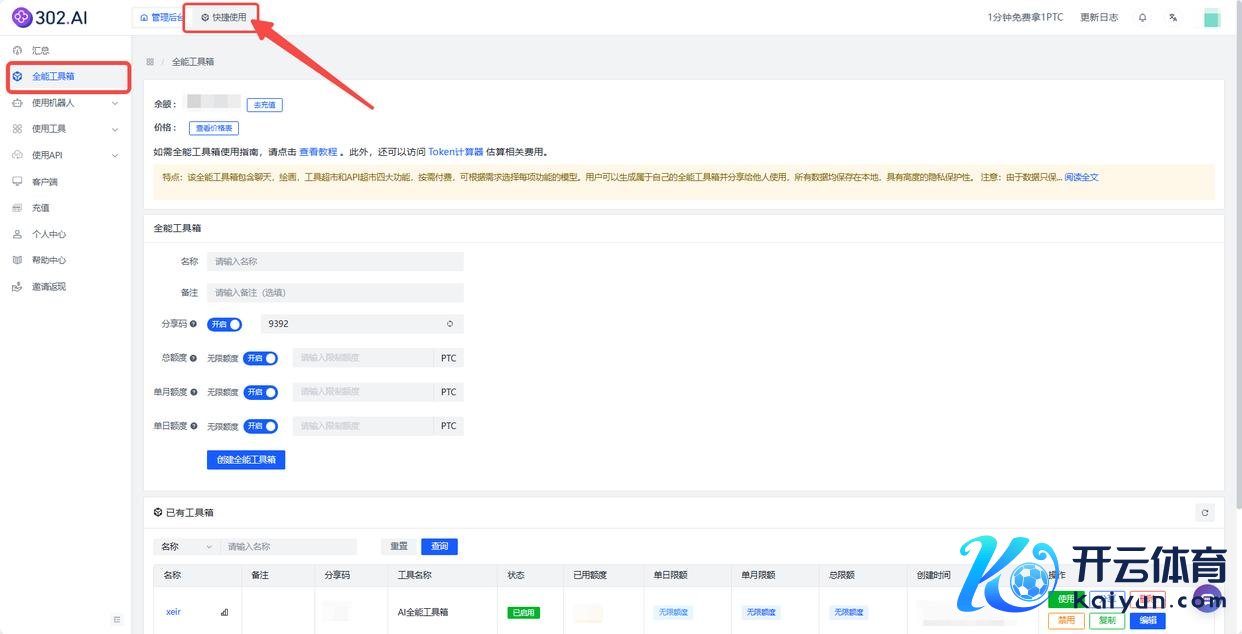Switch to the 快捷使用 tab
The image size is (1242, 634).
click(224, 18)
